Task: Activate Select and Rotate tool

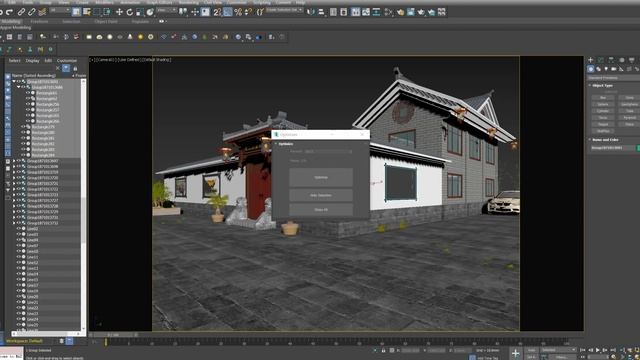Action: coord(129,12)
